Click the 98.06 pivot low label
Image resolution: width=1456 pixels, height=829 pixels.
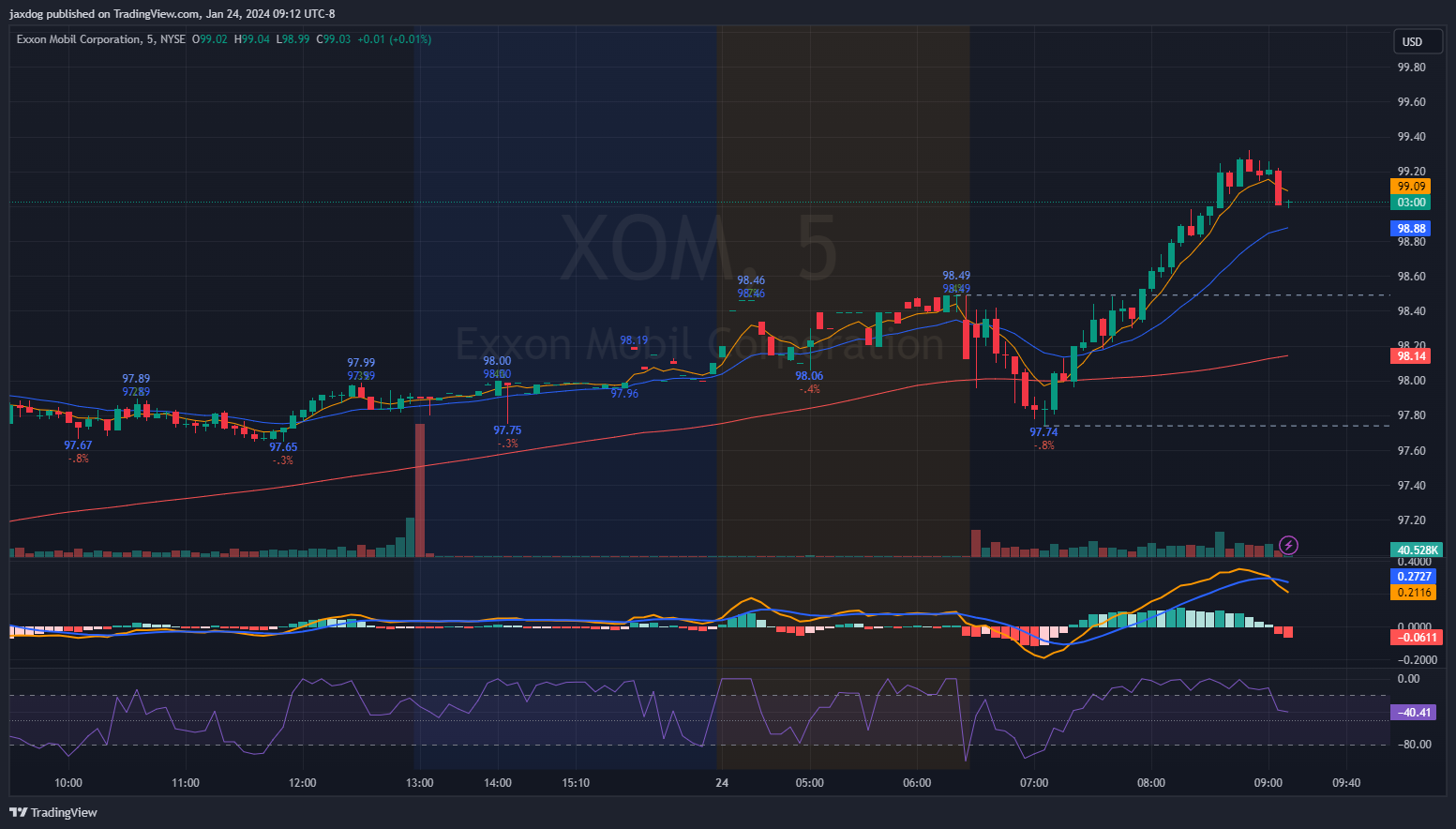809,376
